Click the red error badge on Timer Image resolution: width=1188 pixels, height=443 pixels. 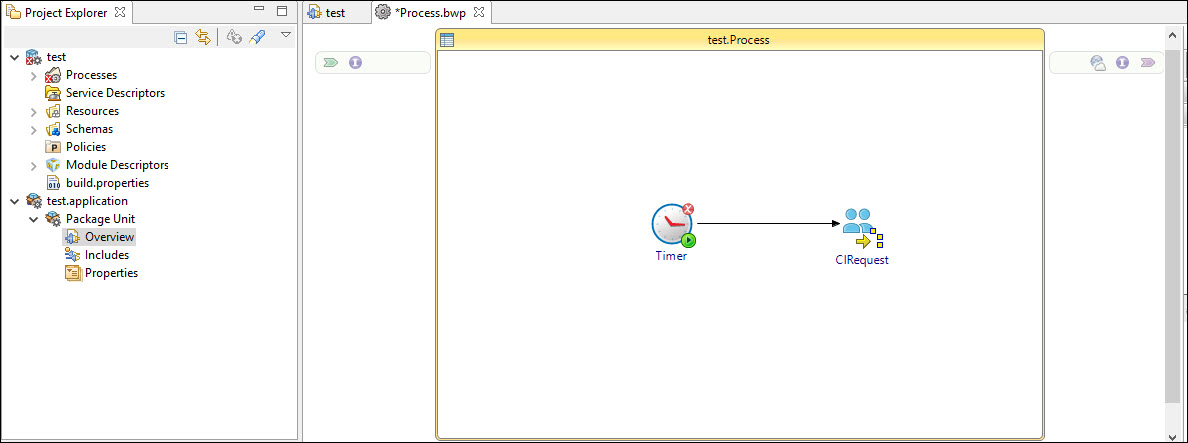[x=688, y=209]
